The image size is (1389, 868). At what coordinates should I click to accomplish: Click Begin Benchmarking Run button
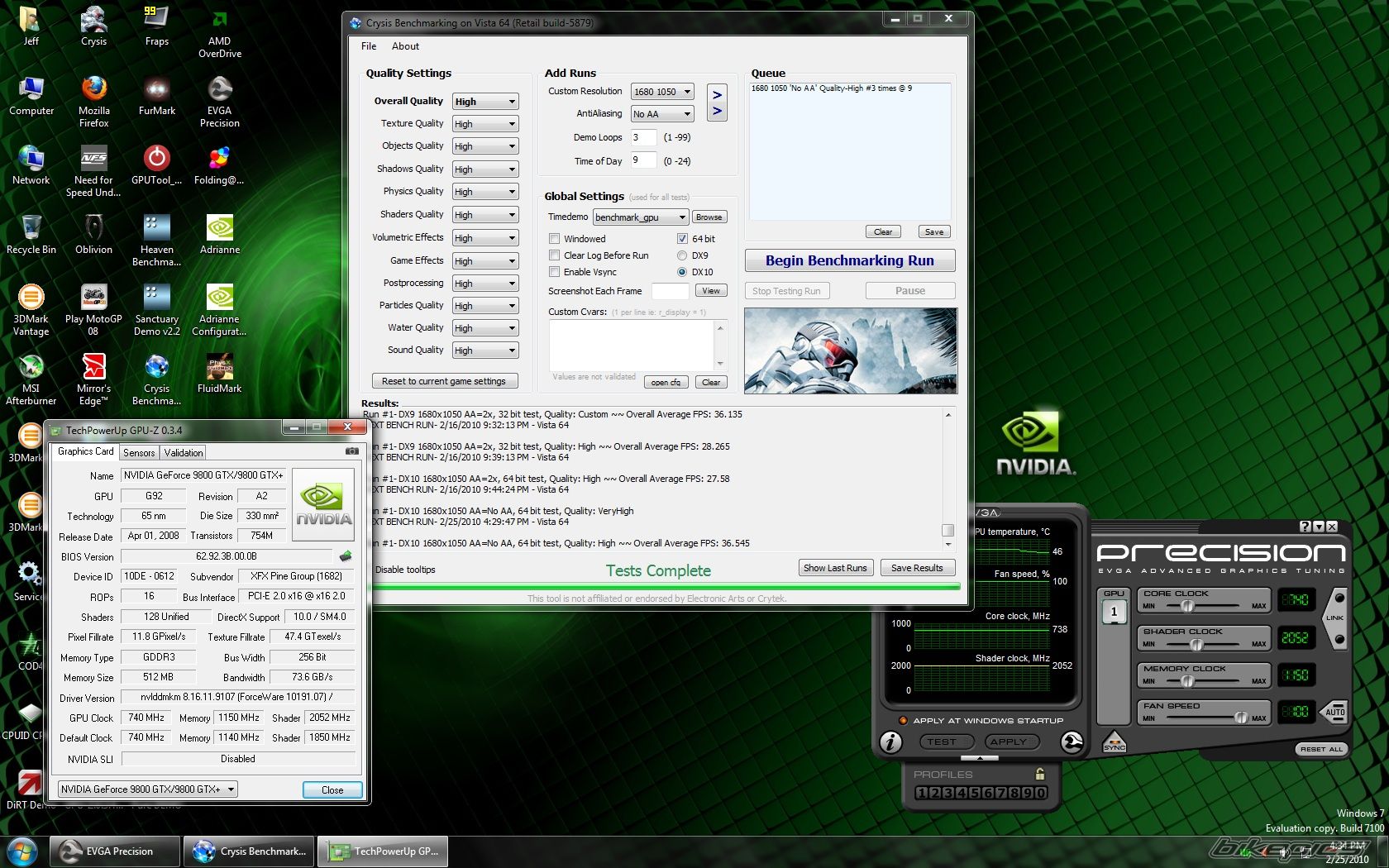(x=849, y=260)
